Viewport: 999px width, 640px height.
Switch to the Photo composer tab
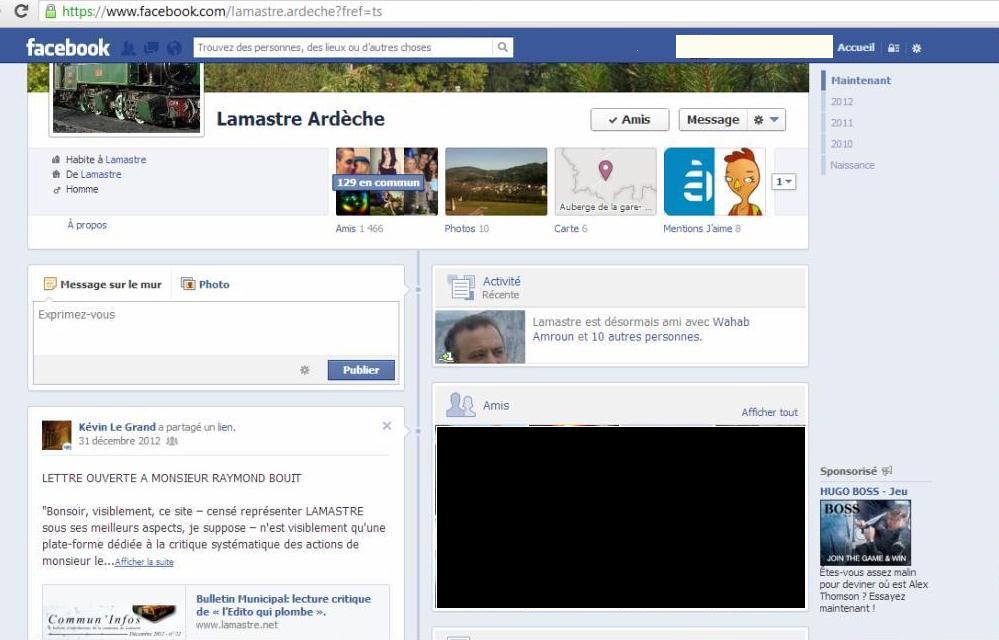205,284
